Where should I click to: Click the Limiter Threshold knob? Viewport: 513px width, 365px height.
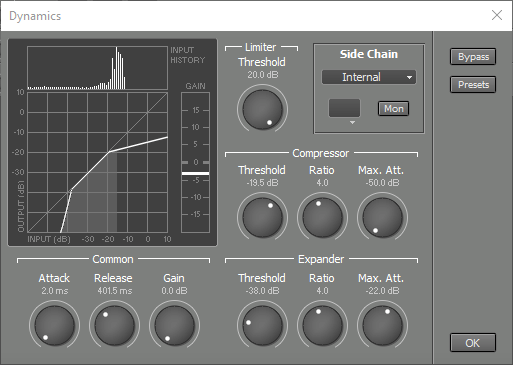tap(262, 110)
